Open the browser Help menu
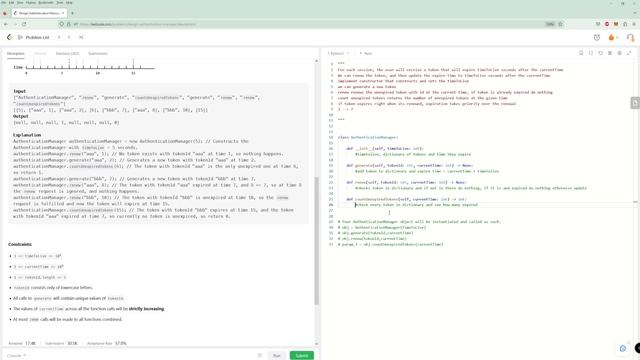The height and width of the screenshot is (360, 640). tap(69, 2)
